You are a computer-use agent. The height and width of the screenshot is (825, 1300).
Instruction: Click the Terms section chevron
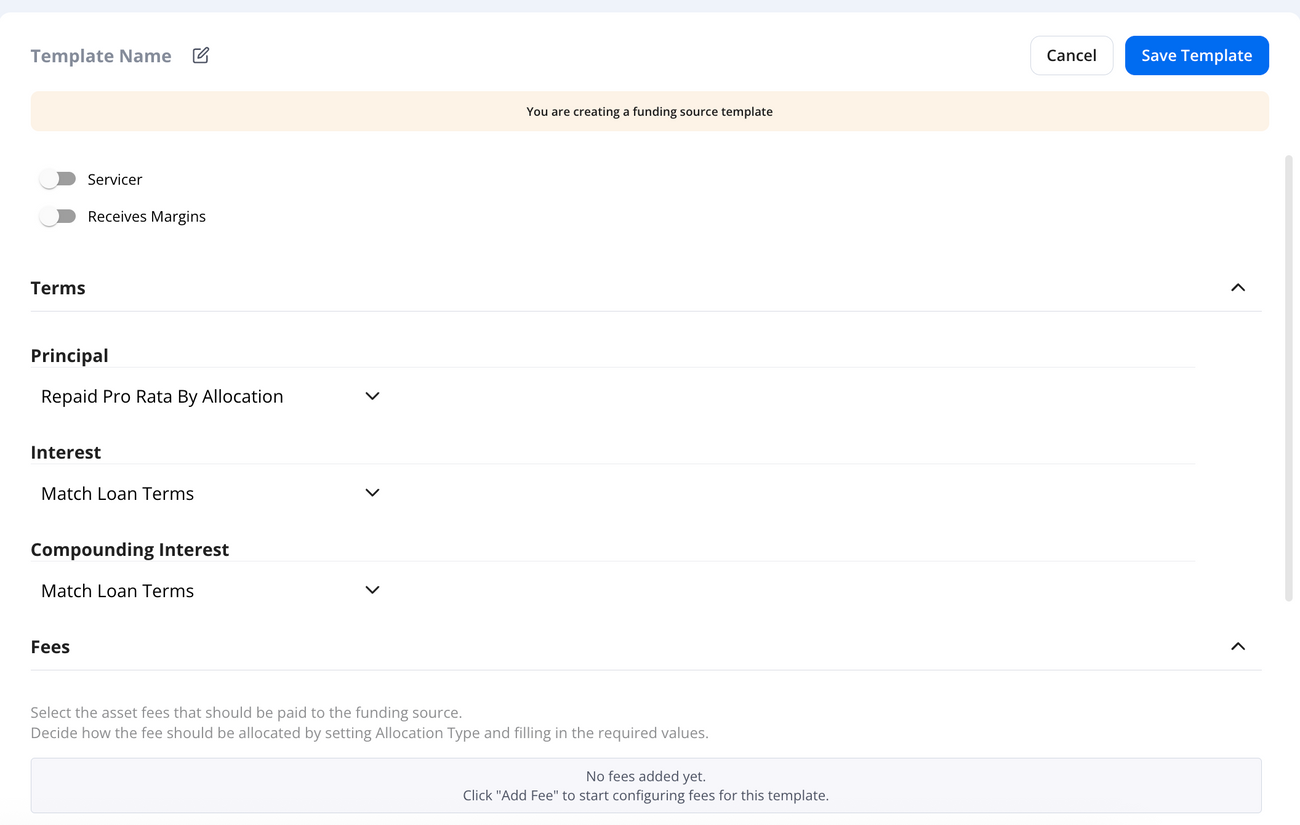pyautogui.click(x=1238, y=287)
